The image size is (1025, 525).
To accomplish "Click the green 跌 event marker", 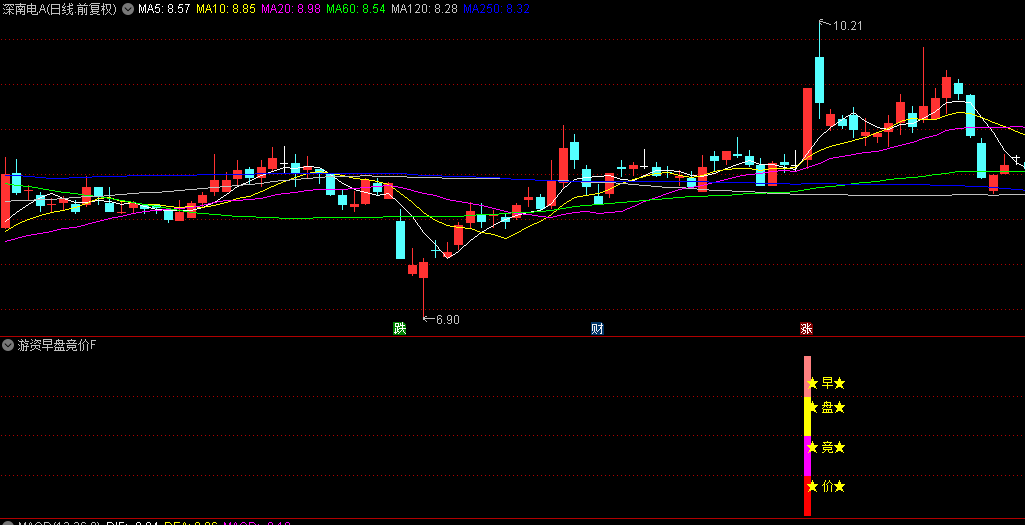I will (399, 328).
